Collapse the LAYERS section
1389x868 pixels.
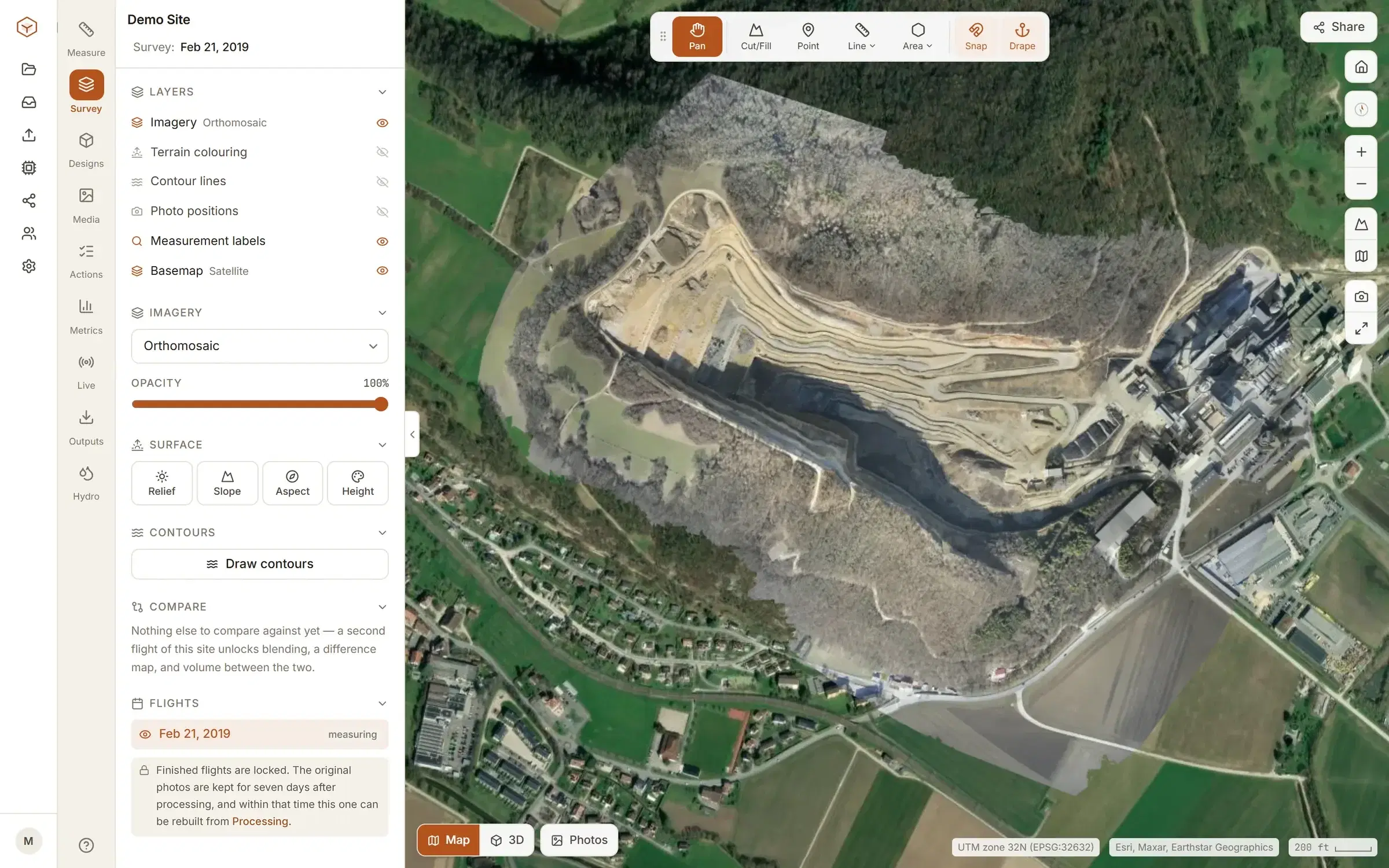(x=382, y=92)
